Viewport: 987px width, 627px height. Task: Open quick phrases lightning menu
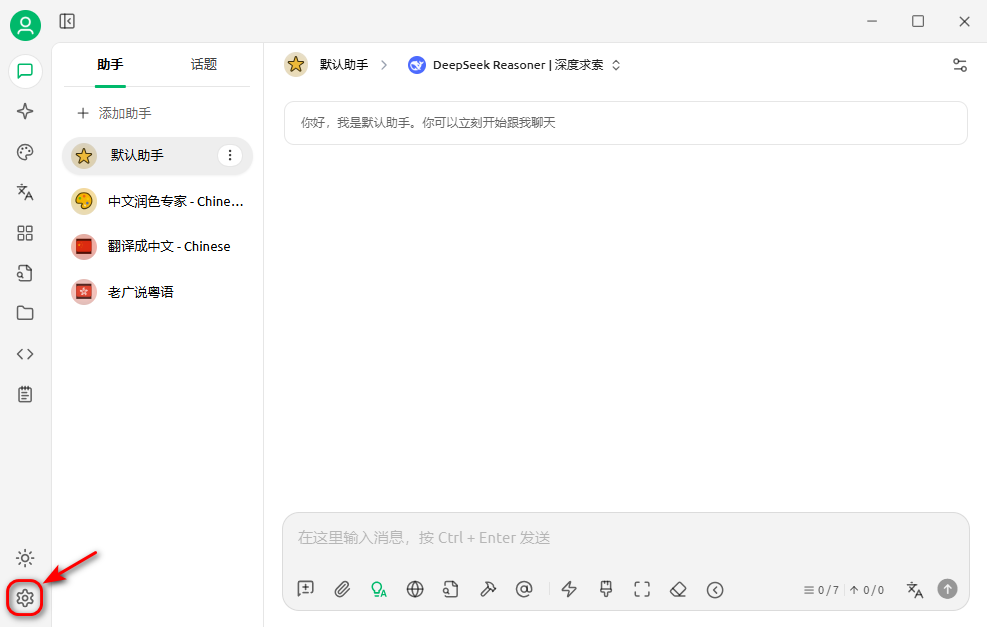pos(569,589)
